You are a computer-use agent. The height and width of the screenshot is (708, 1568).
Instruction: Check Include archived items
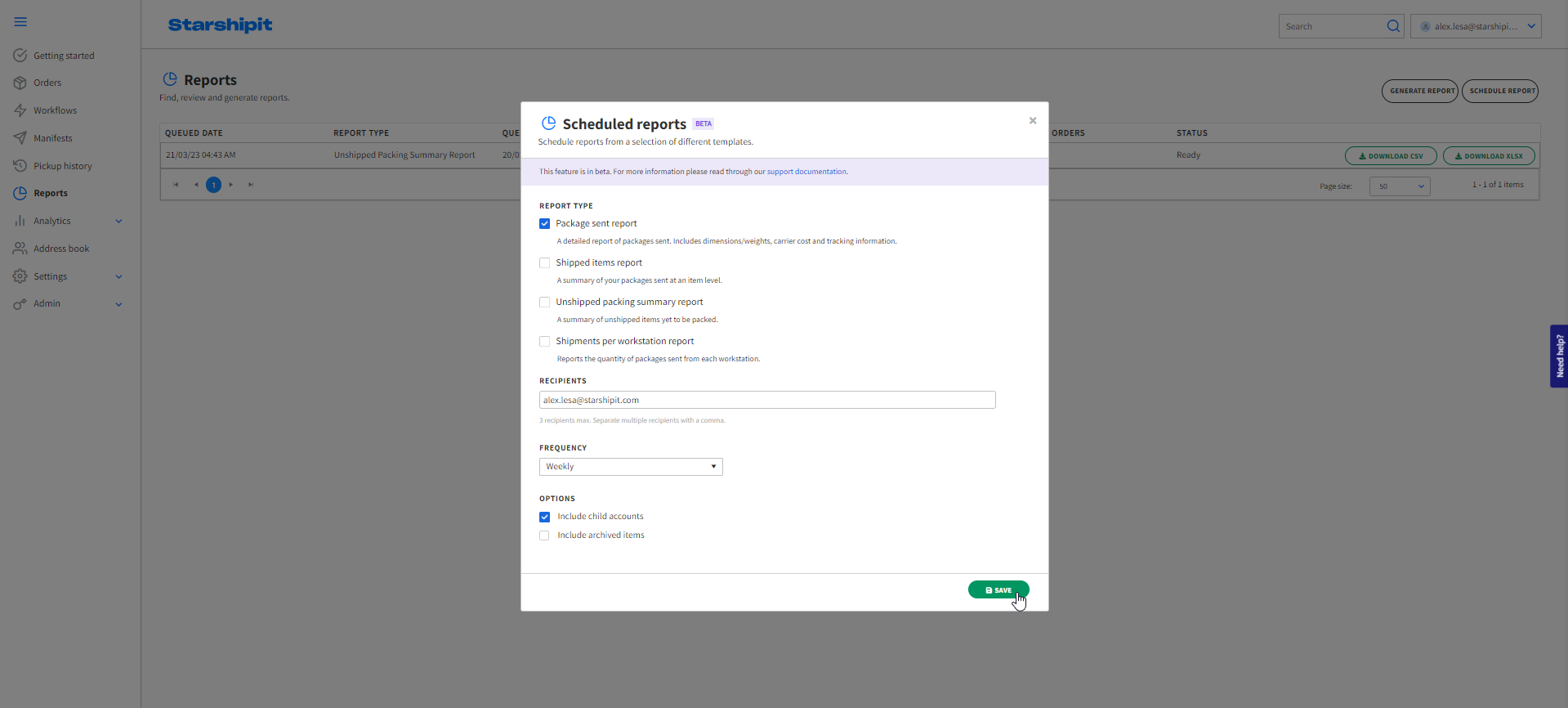(544, 535)
